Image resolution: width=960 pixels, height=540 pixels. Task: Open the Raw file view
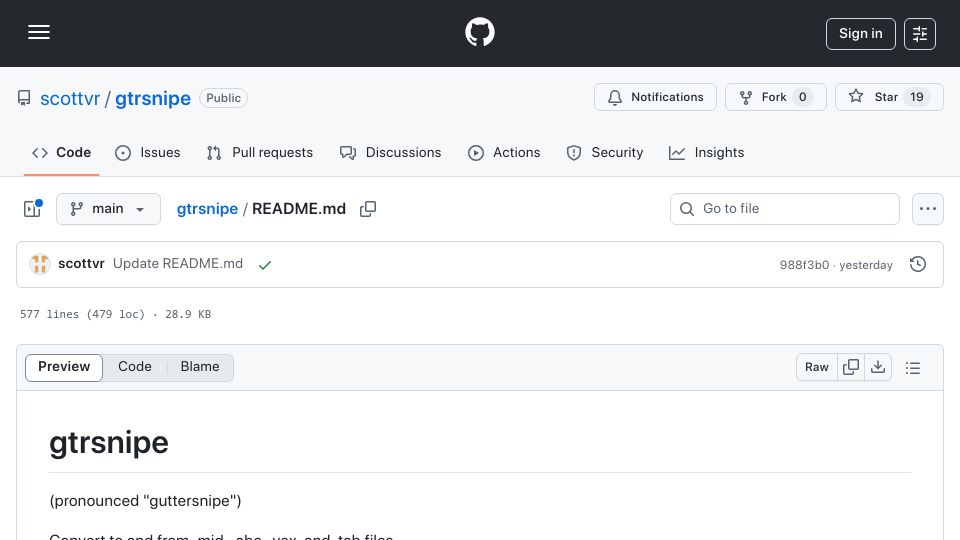pyautogui.click(x=816, y=367)
